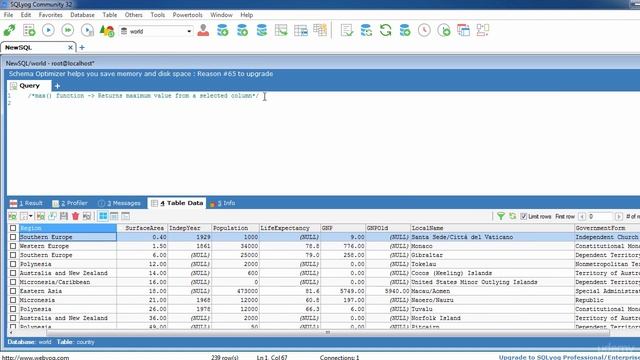The width and height of the screenshot is (640, 360).
Task: Sort by the Population column header
Action: (235, 228)
